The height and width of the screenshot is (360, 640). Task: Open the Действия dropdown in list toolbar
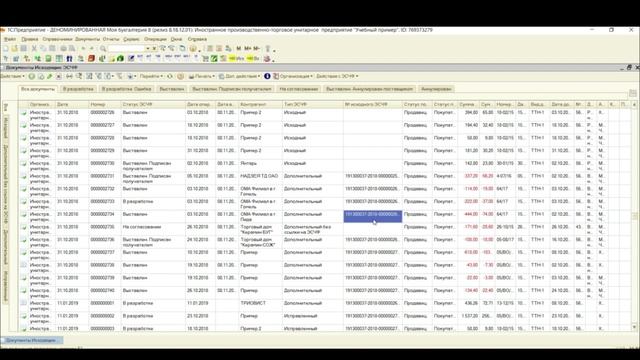[13, 76]
